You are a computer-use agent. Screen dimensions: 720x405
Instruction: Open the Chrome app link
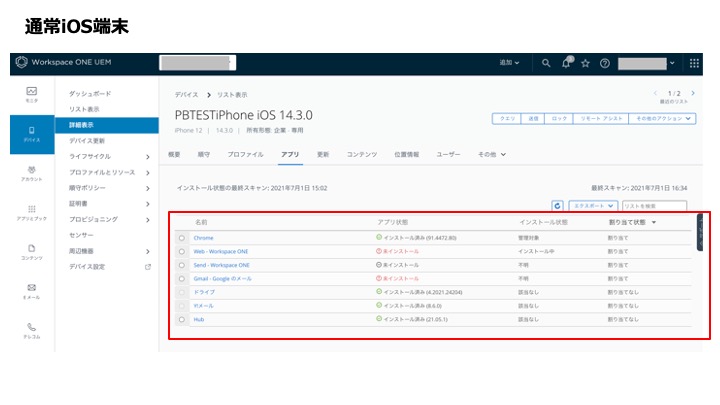click(x=203, y=238)
